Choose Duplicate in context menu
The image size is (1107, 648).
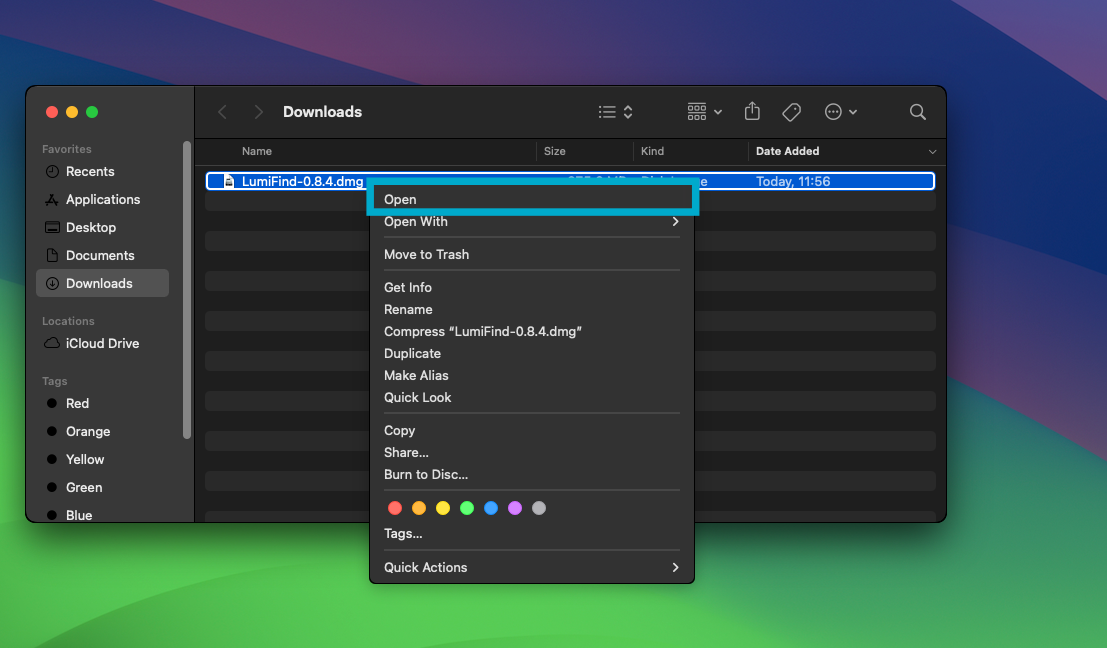532,353
